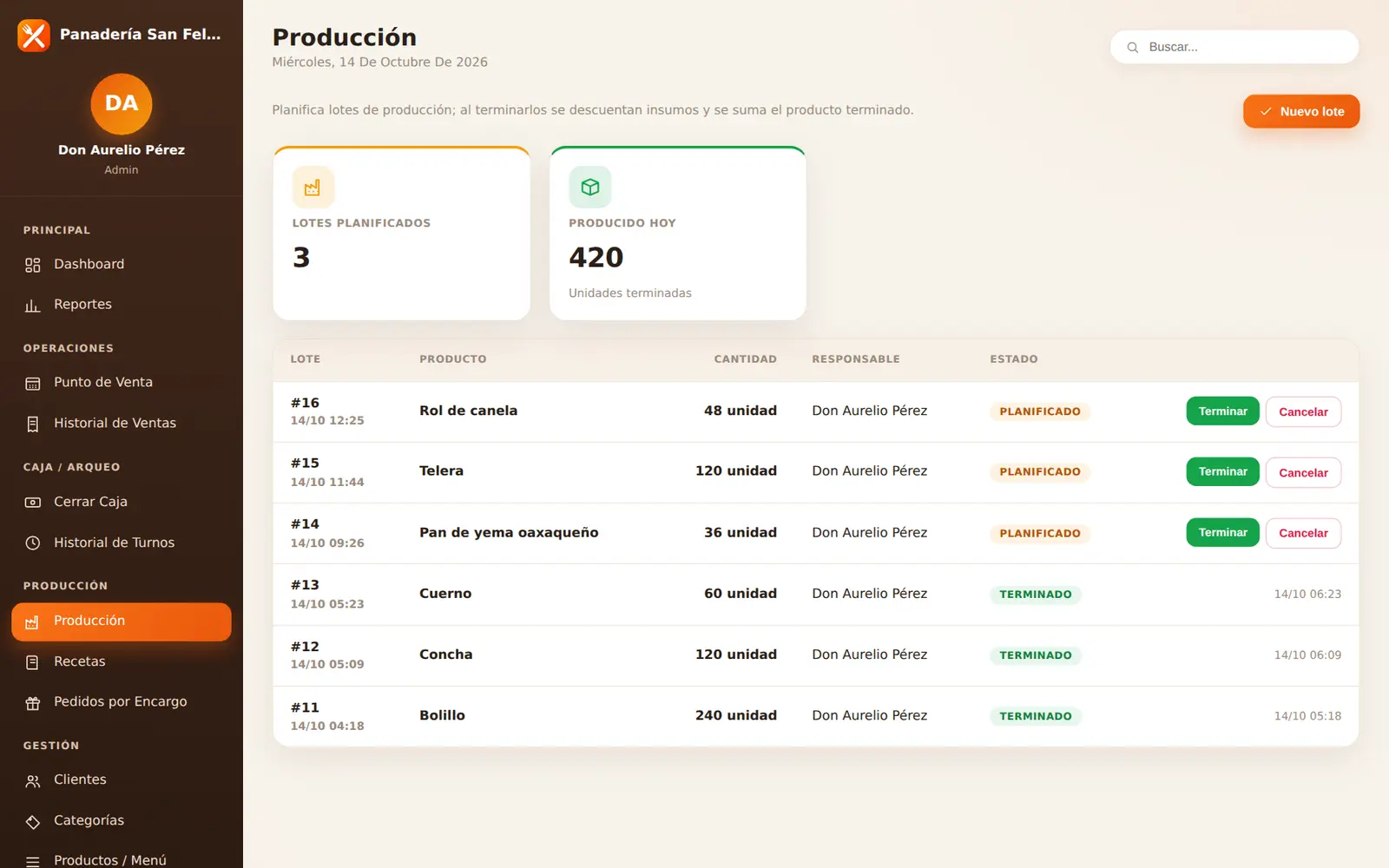The height and width of the screenshot is (868, 1389).
Task: Click the Clientes people icon
Action: tap(33, 781)
